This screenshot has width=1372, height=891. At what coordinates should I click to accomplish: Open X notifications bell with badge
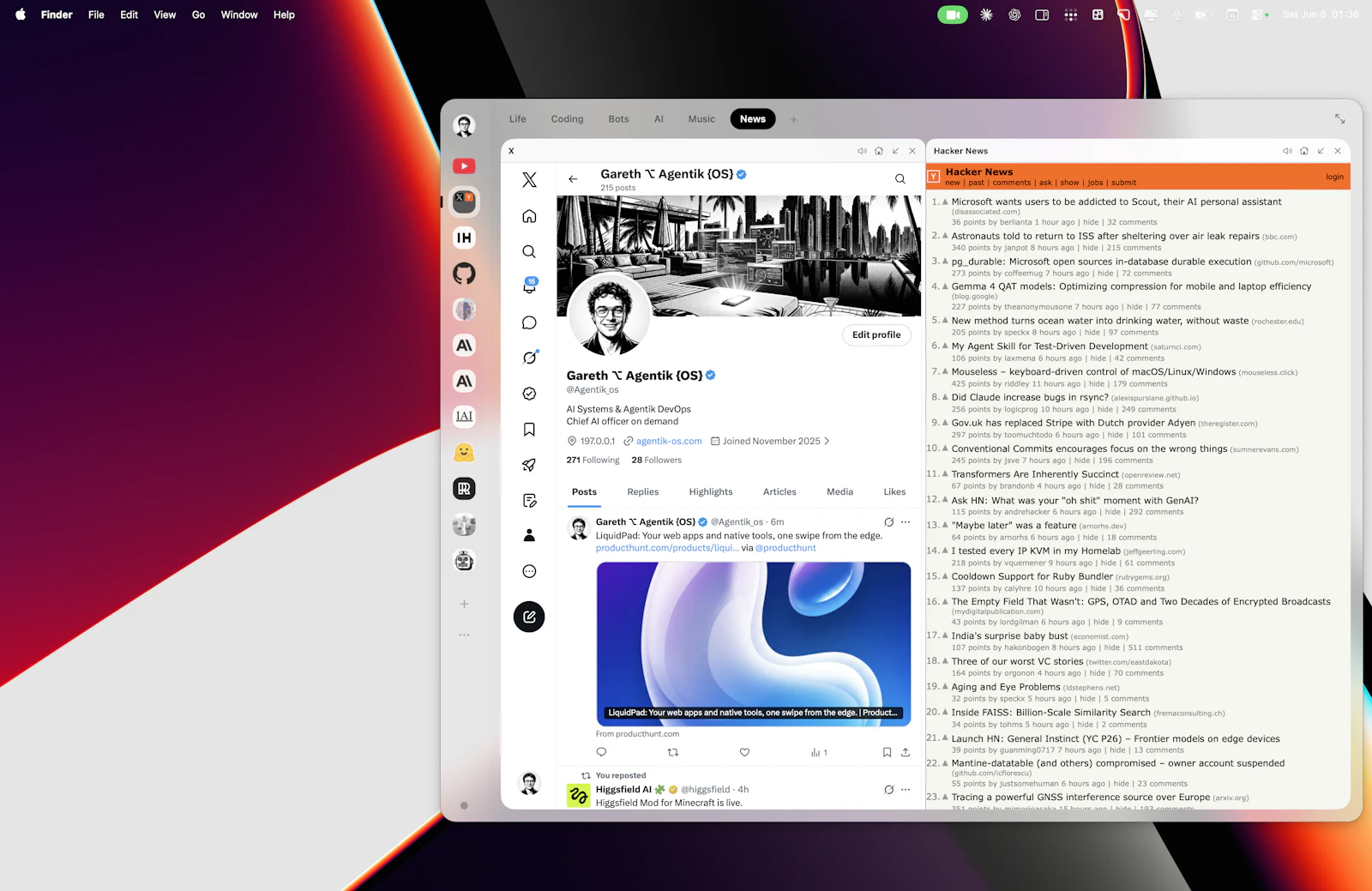point(529,286)
